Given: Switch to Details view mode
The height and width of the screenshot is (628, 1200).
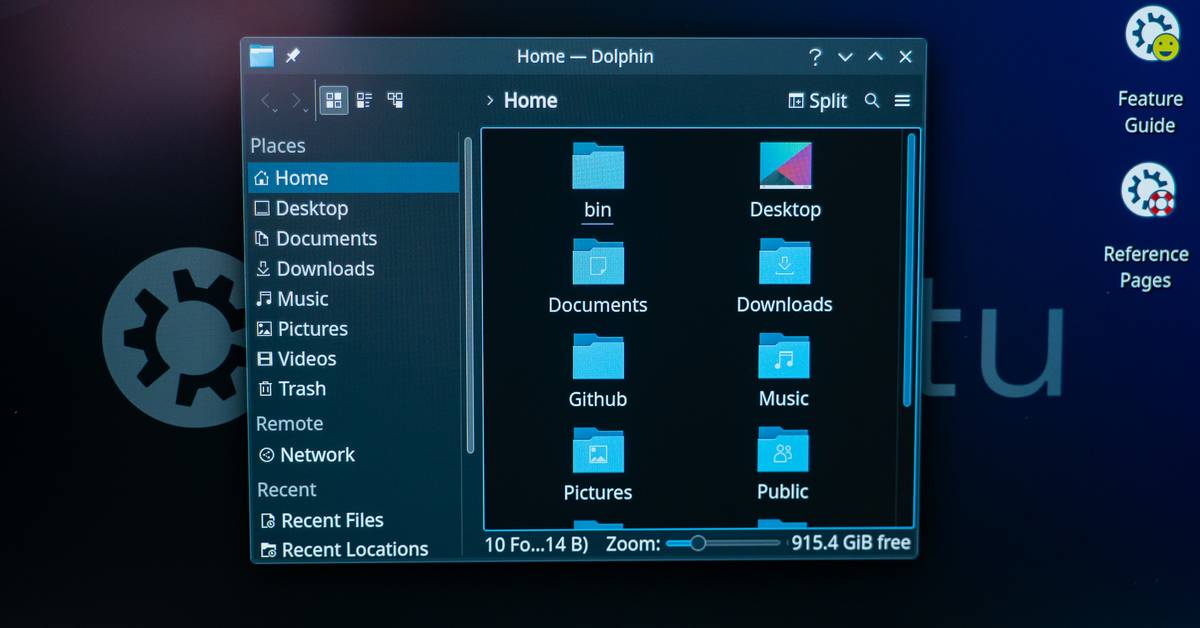Looking at the screenshot, I should (396, 100).
